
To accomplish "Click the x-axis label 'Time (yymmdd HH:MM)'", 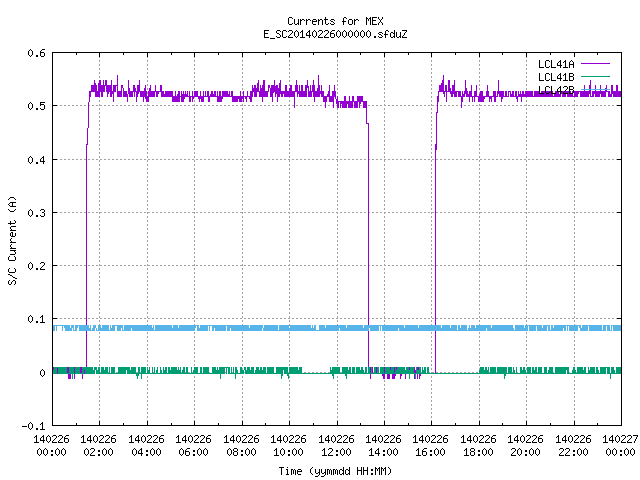I will (335, 471).
